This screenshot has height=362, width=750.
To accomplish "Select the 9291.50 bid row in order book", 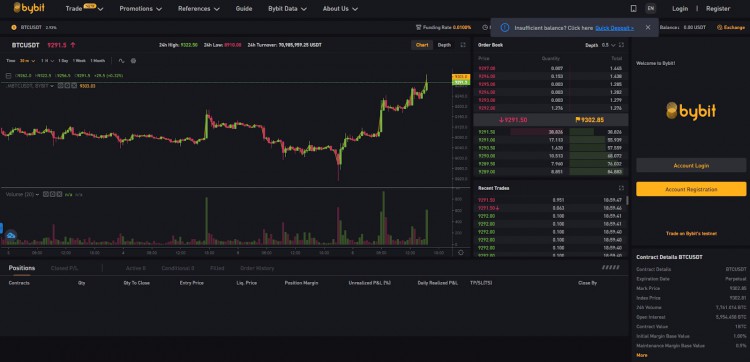I will (550, 132).
